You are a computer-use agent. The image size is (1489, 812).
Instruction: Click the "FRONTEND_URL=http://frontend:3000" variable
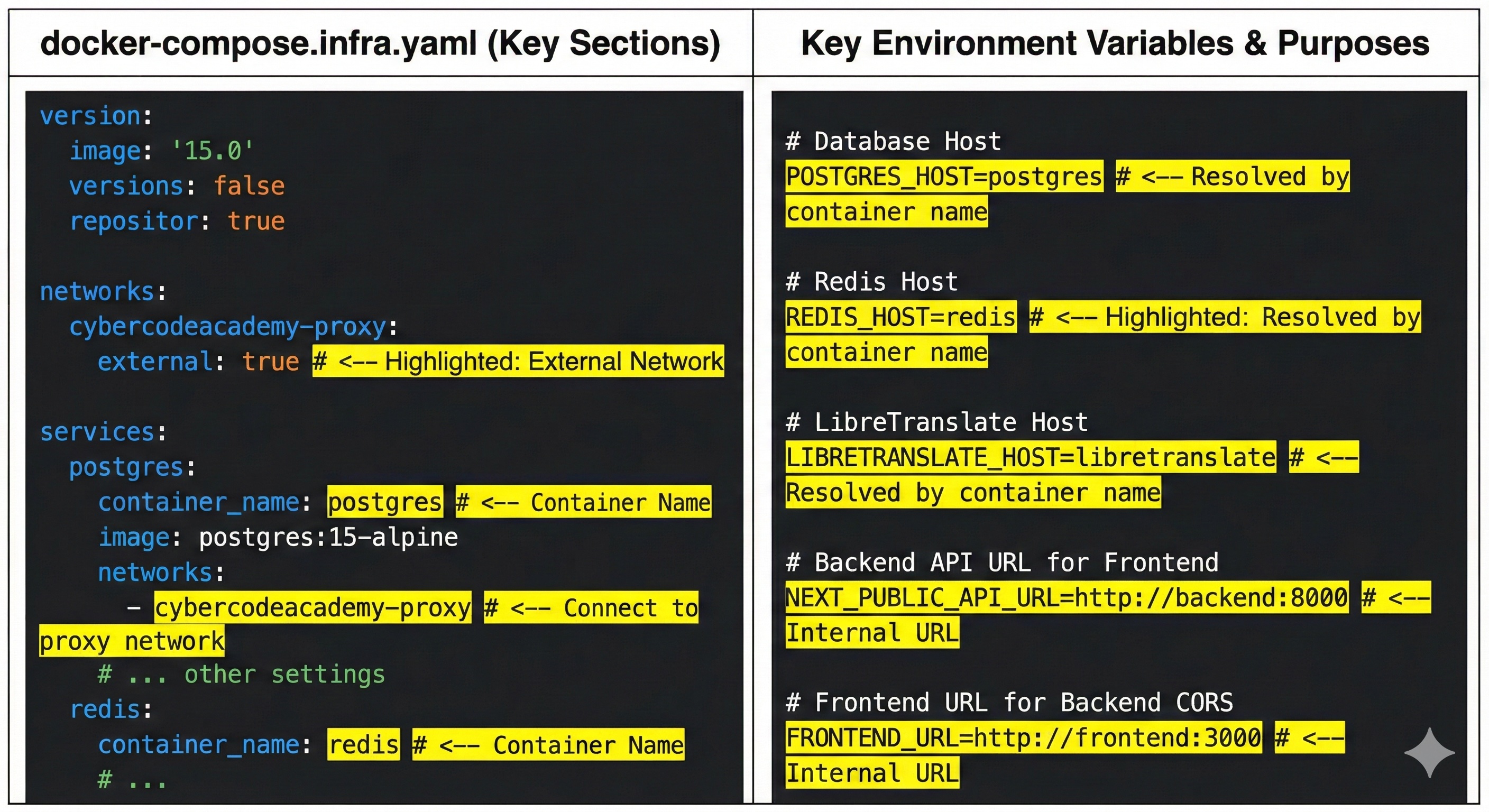click(x=1024, y=737)
